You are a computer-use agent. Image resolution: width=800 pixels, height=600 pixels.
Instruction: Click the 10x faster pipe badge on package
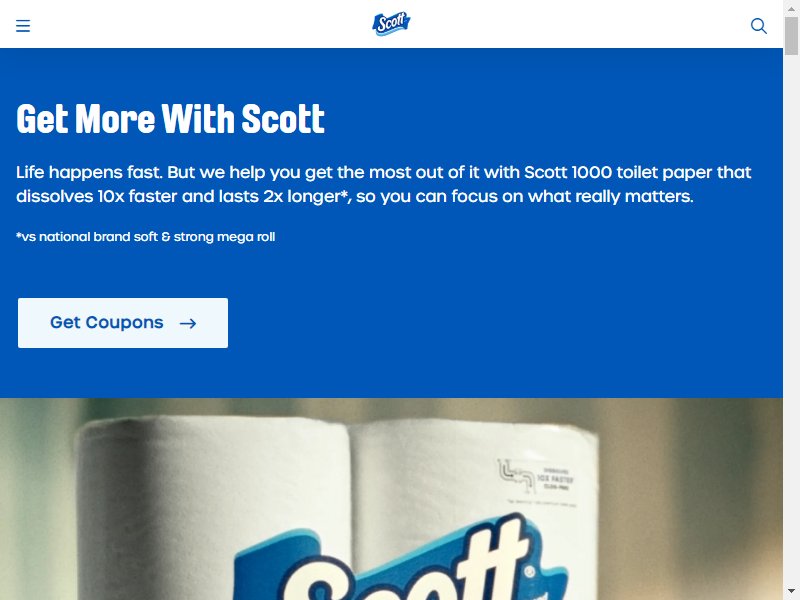pos(537,480)
